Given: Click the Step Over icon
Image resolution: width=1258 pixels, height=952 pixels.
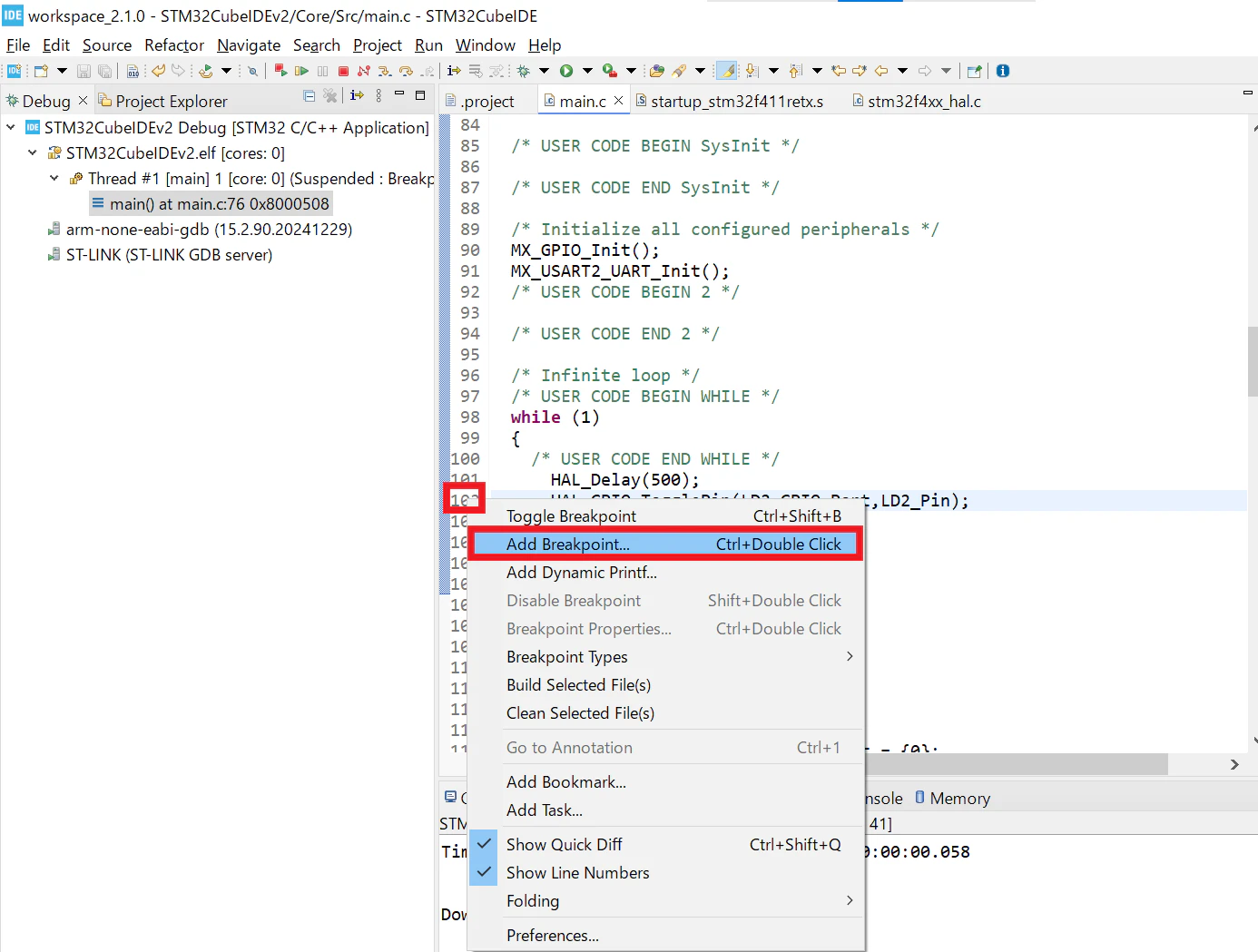Looking at the screenshot, I should click(x=406, y=71).
